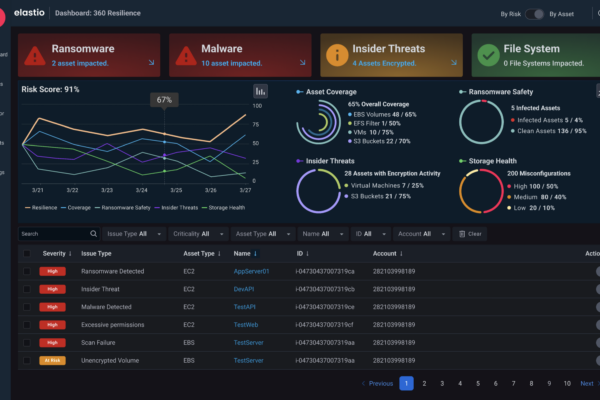600x400 pixels.
Task: Open the AppServer01 asset link
Action: pyautogui.click(x=252, y=271)
